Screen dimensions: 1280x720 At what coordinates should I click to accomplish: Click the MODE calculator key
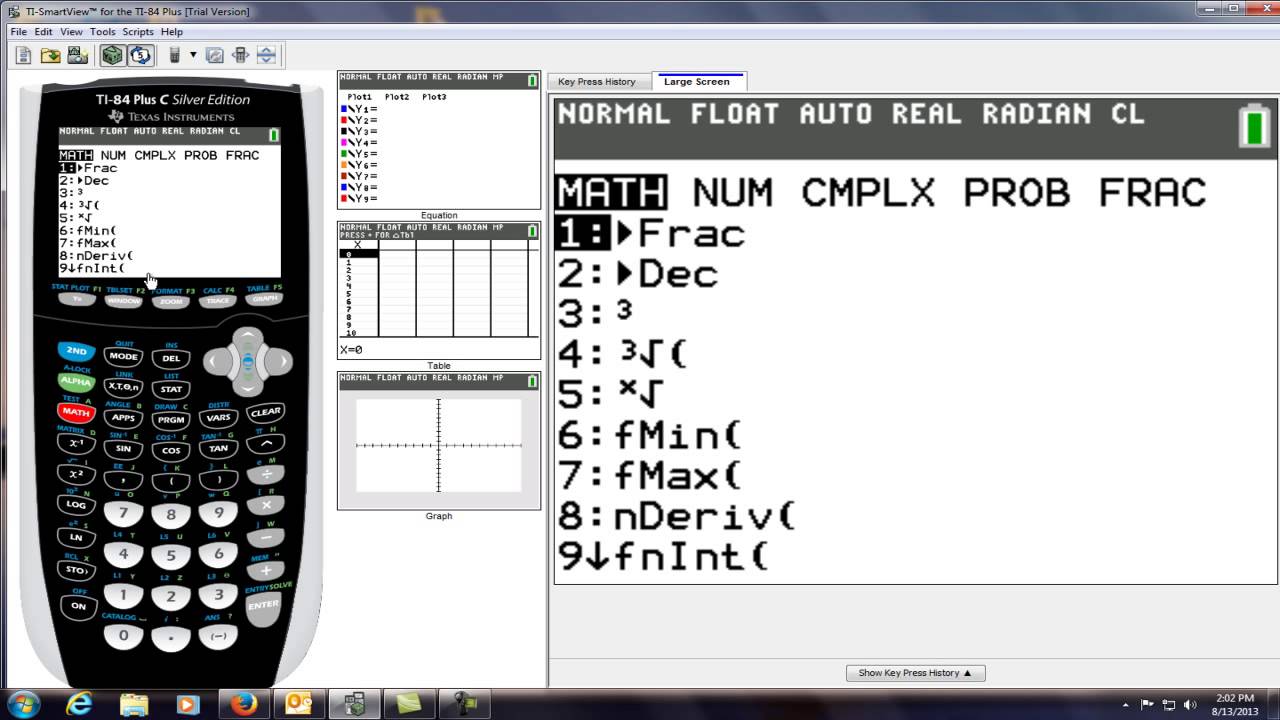pos(124,357)
